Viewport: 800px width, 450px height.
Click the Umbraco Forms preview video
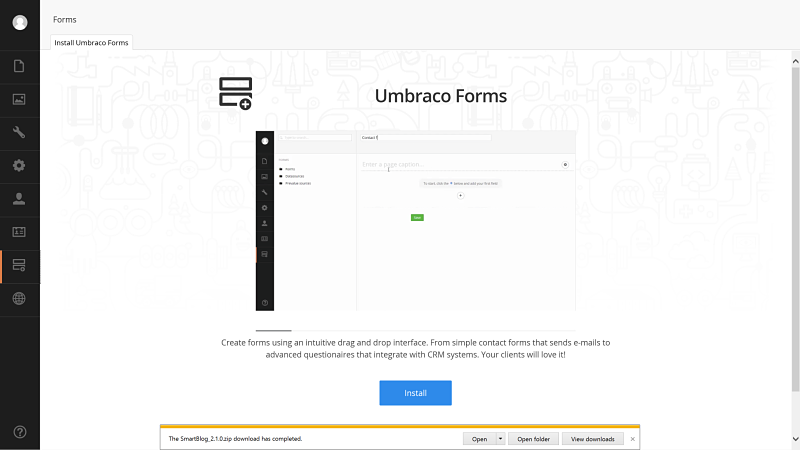pyautogui.click(x=415, y=220)
